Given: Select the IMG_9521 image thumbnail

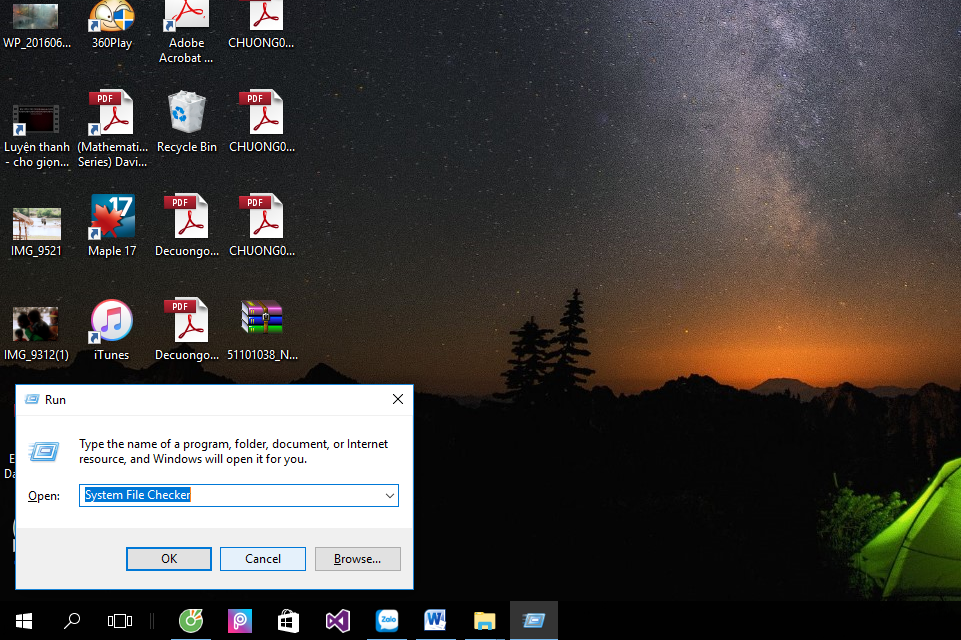Looking at the screenshot, I should click(x=37, y=224).
